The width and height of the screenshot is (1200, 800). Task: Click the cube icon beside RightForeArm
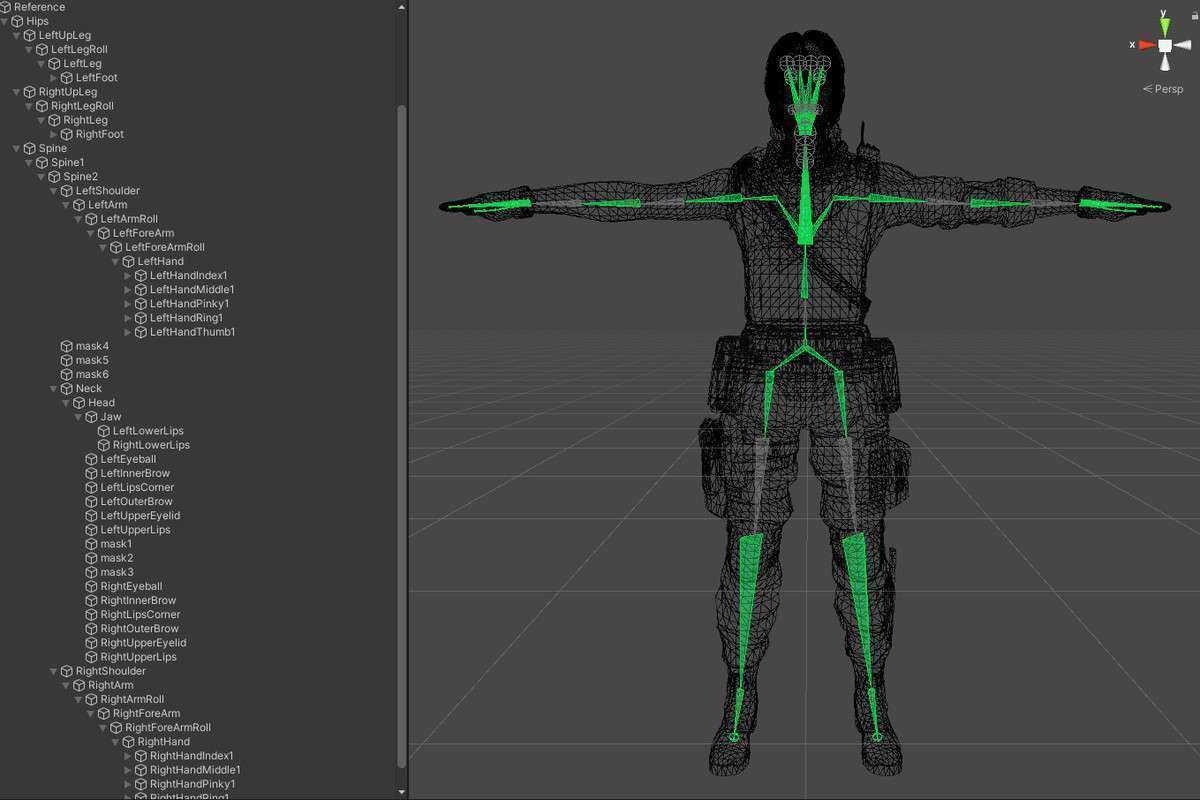pos(104,714)
